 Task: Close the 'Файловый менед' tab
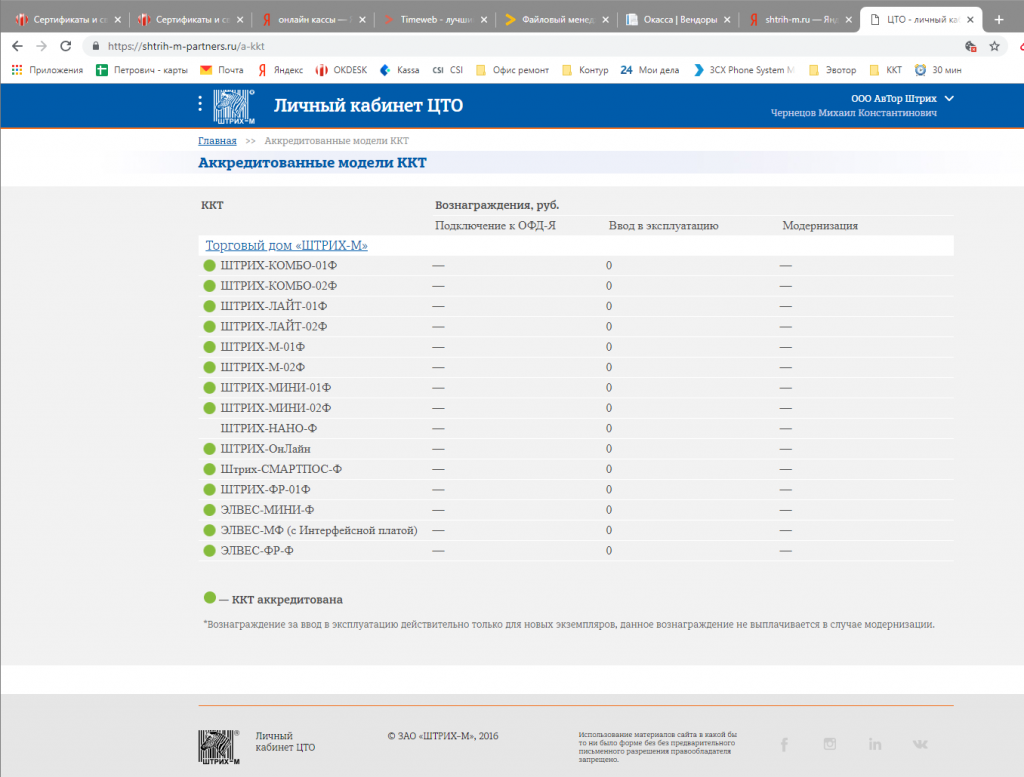click(605, 20)
